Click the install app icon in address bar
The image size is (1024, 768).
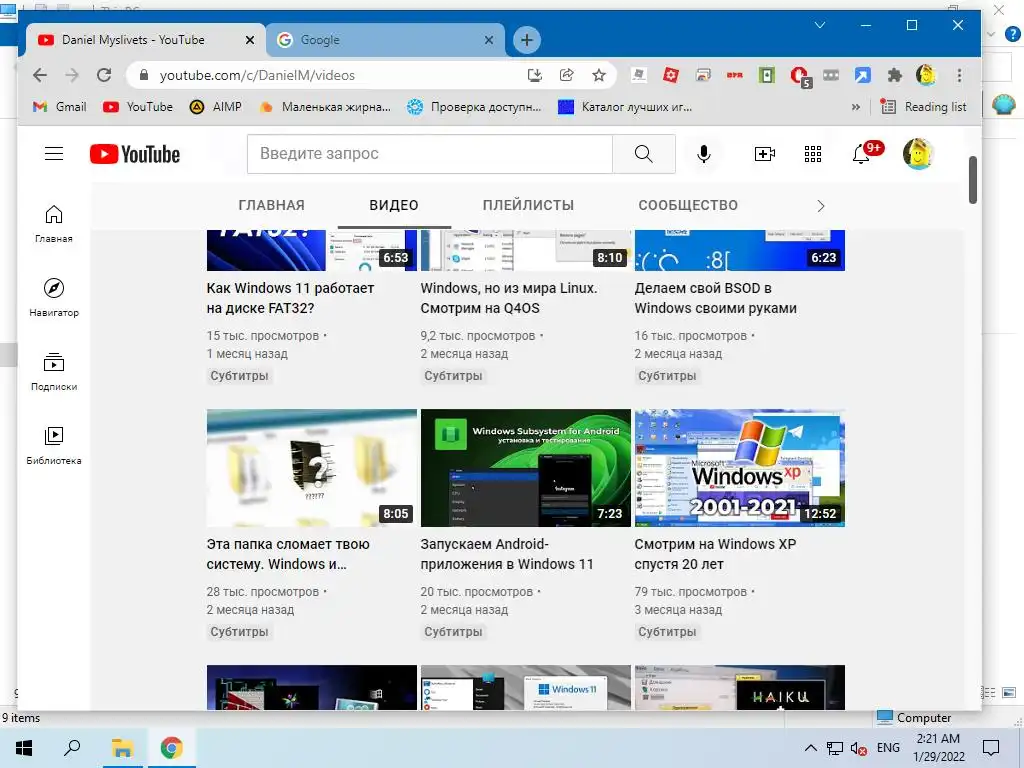[x=535, y=75]
